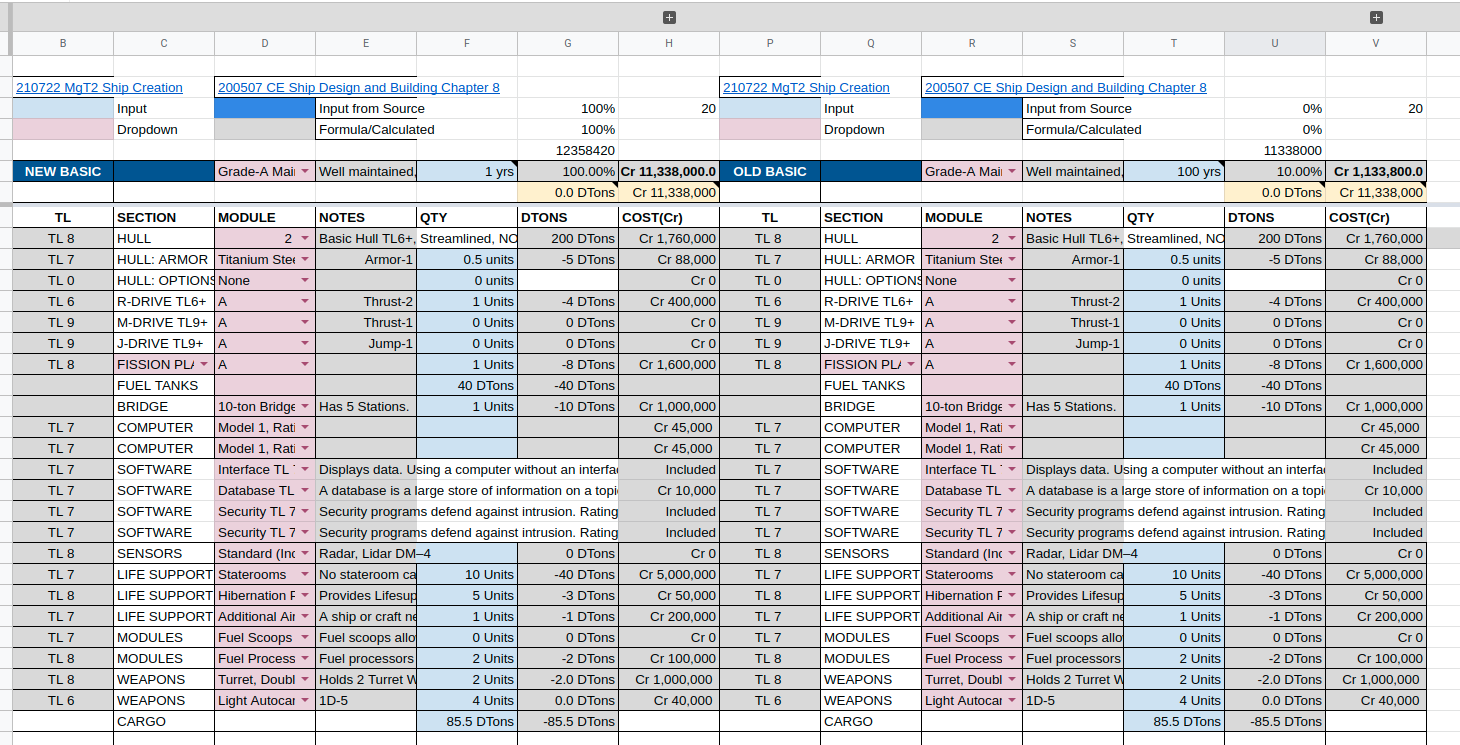Open left FISSION PLANT section dropdown

(x=203, y=365)
